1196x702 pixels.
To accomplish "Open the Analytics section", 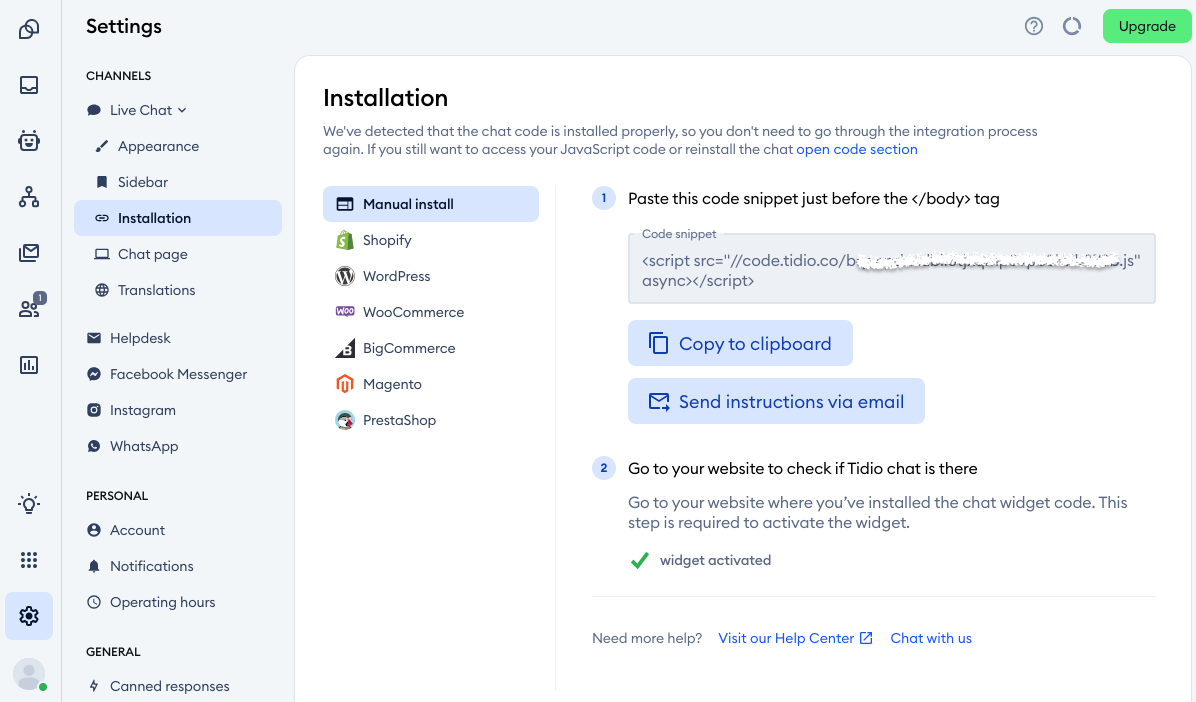I will click(28, 365).
